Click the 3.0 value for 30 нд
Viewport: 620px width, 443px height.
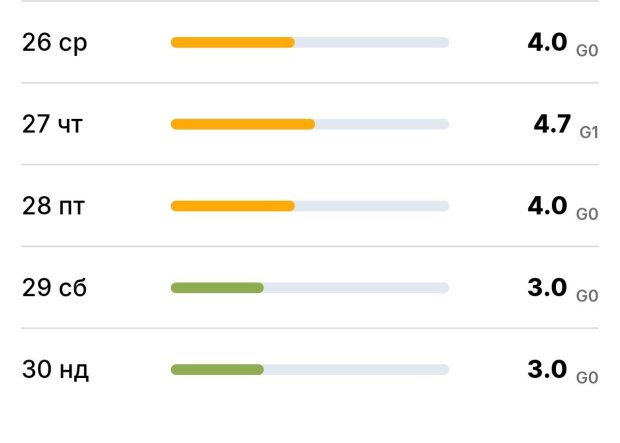pyautogui.click(x=547, y=370)
